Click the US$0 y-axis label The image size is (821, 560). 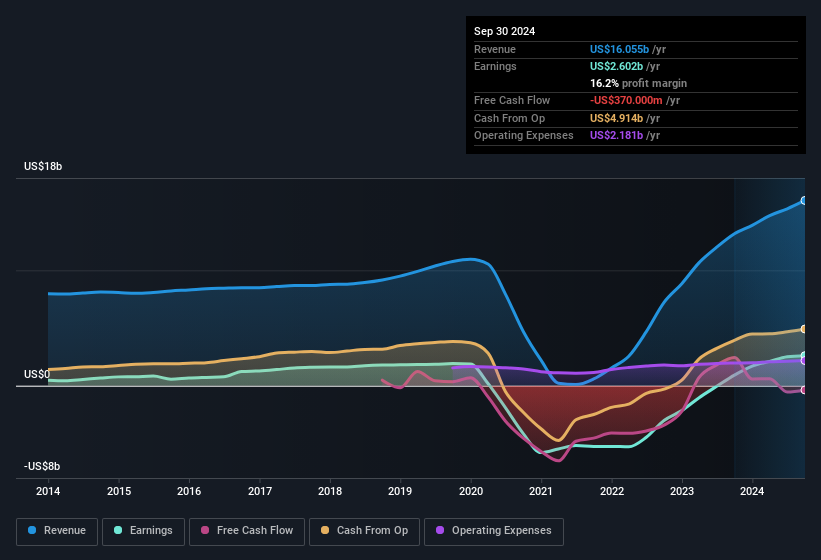coord(37,374)
